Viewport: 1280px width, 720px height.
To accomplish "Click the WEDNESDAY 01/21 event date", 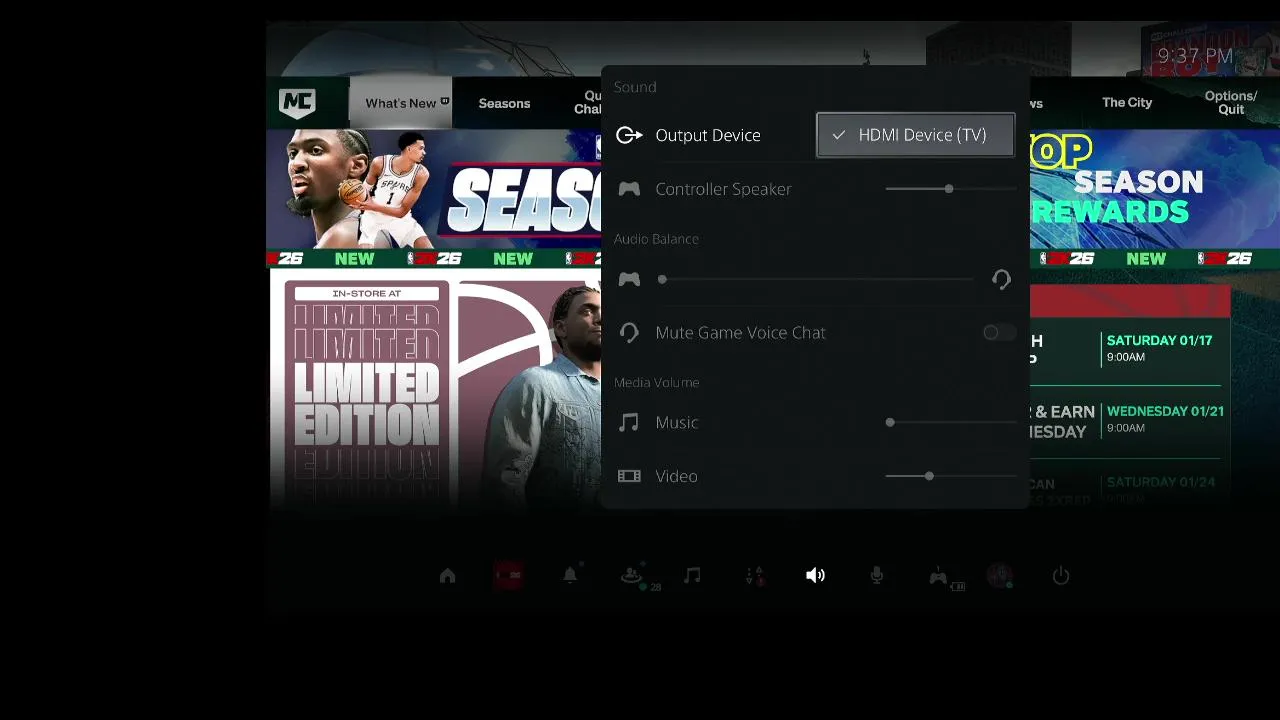I will click(1165, 411).
